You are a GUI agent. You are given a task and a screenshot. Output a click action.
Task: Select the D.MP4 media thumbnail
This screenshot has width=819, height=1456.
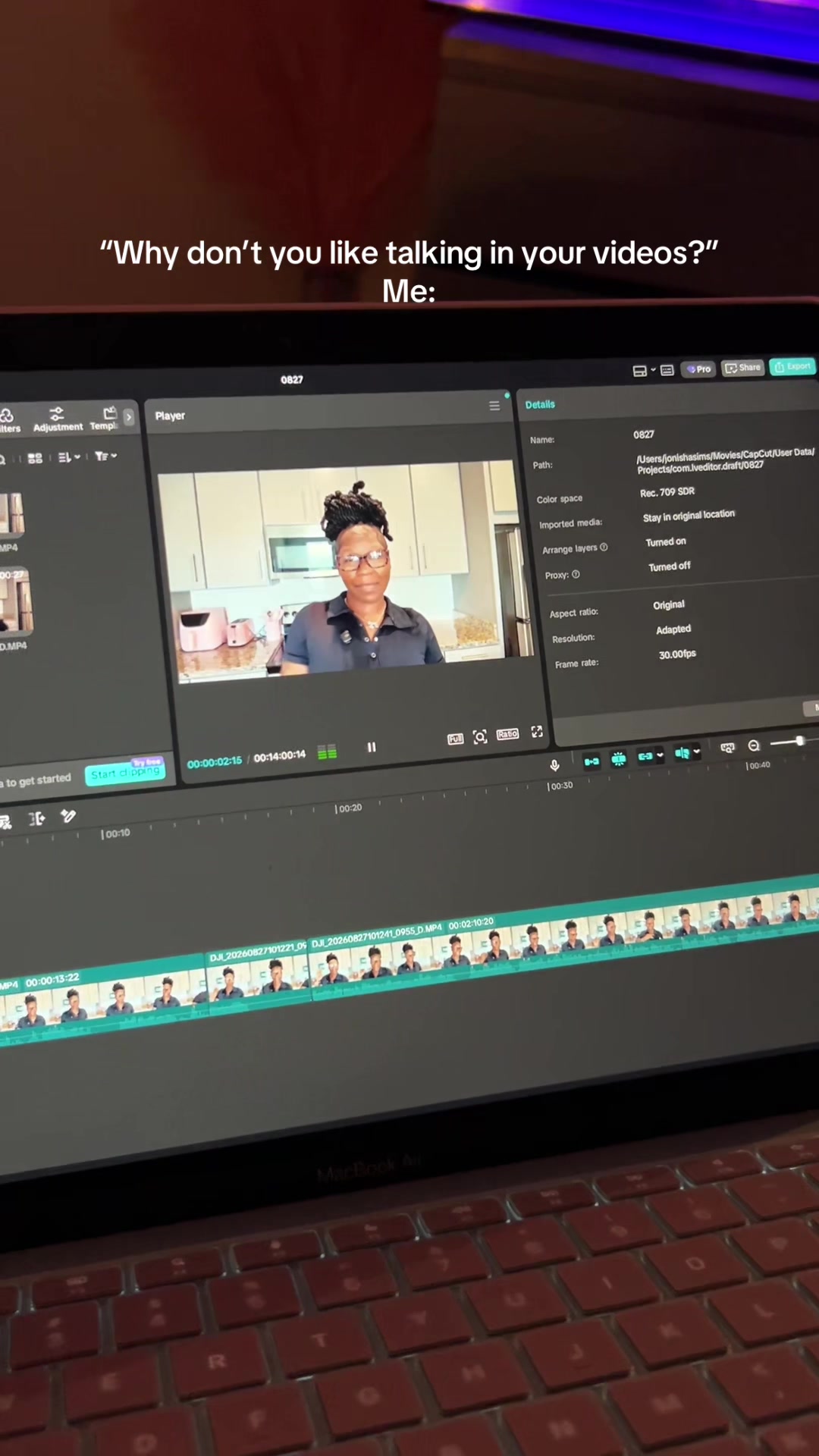point(15,601)
